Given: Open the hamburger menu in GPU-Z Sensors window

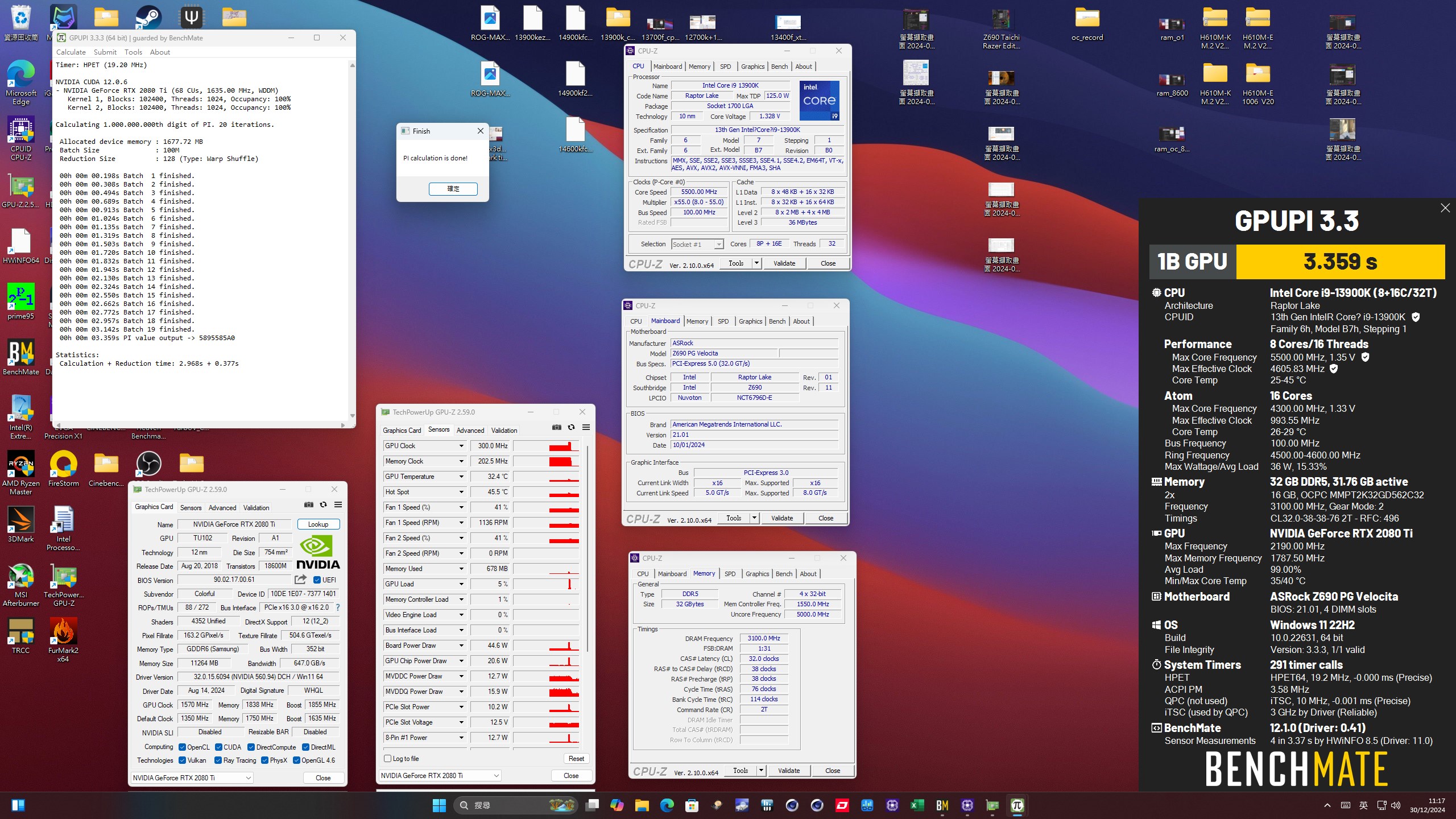Looking at the screenshot, I should click(586, 427).
